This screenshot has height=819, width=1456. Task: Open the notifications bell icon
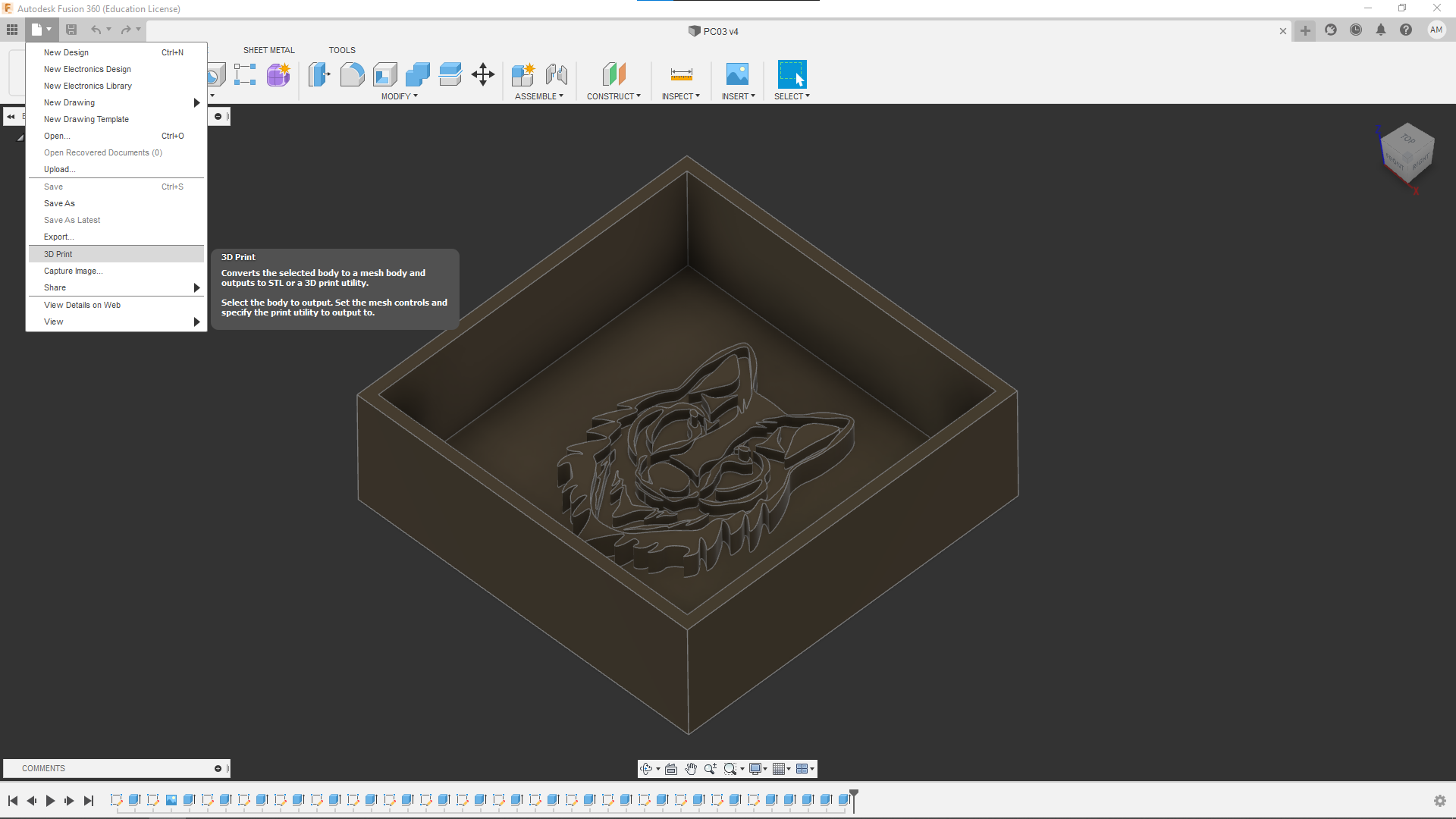[x=1381, y=30]
